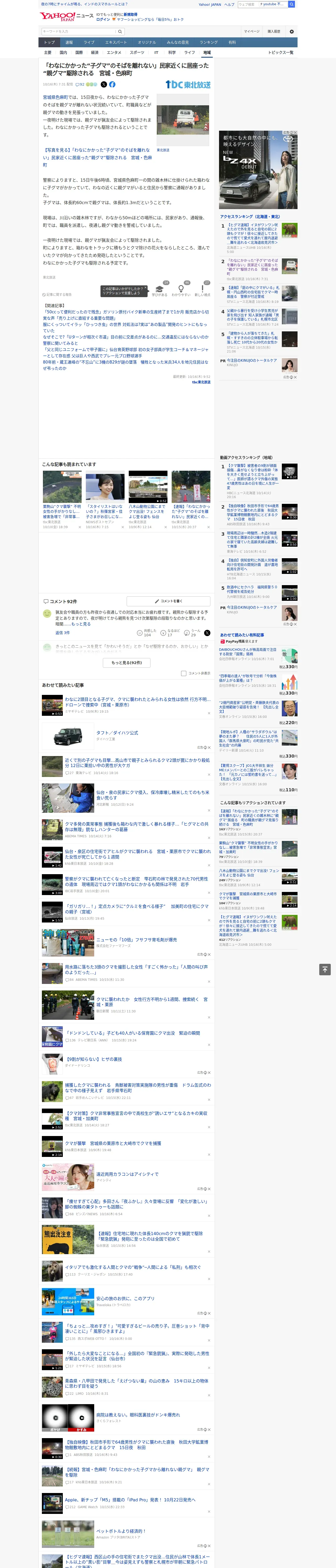
Task: Share article on X icon under headline
Action: [104, 85]
